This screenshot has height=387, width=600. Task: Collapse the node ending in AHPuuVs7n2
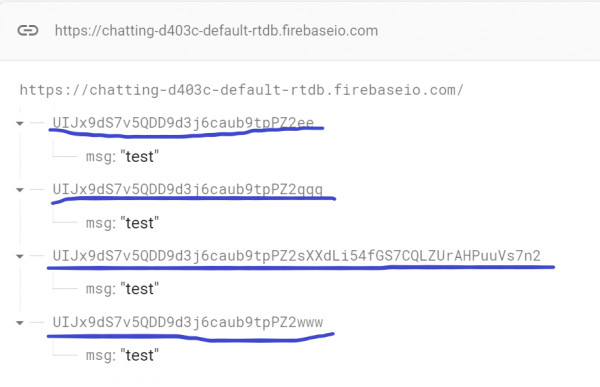[20, 256]
